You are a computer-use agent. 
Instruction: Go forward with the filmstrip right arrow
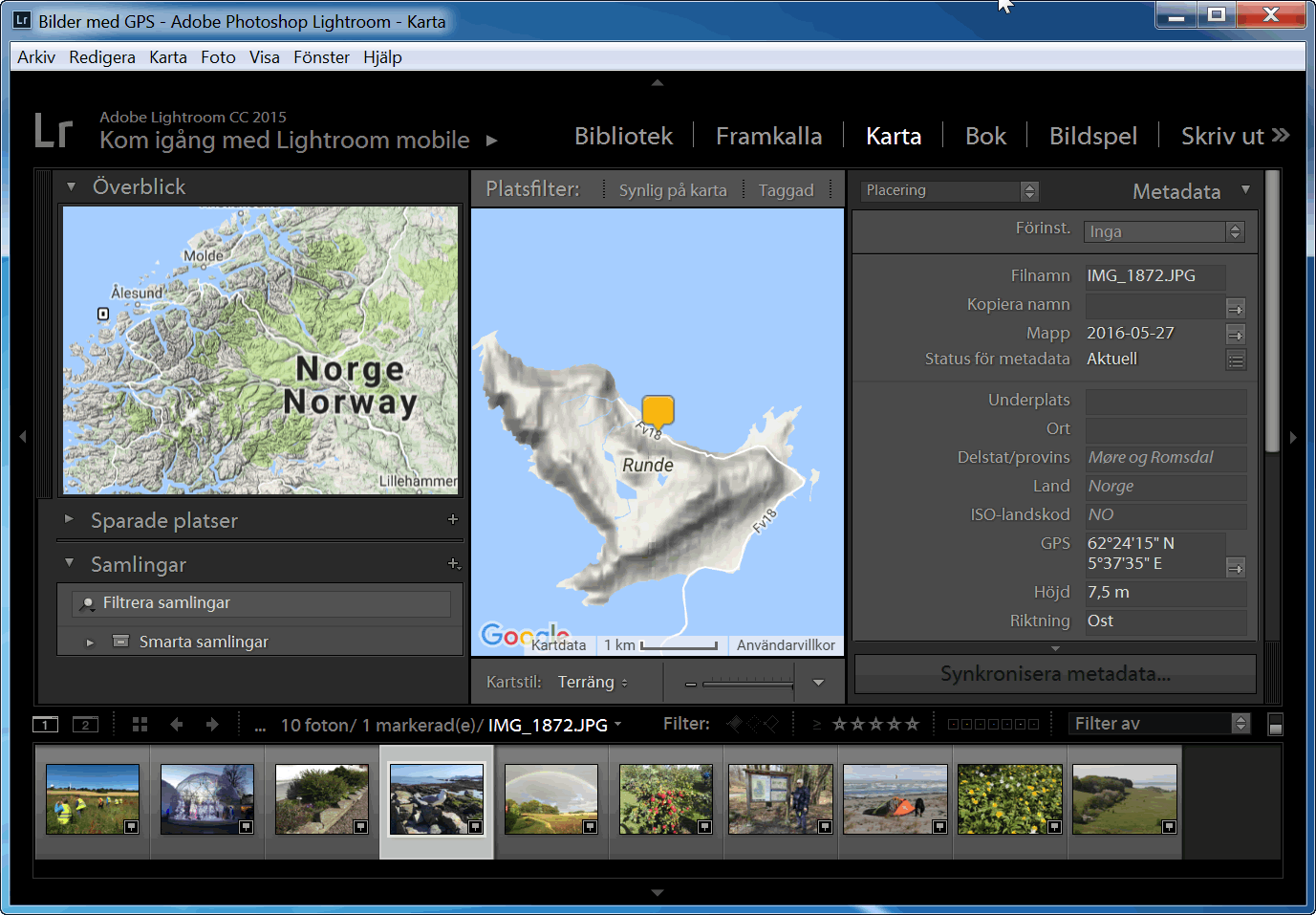click(x=212, y=725)
